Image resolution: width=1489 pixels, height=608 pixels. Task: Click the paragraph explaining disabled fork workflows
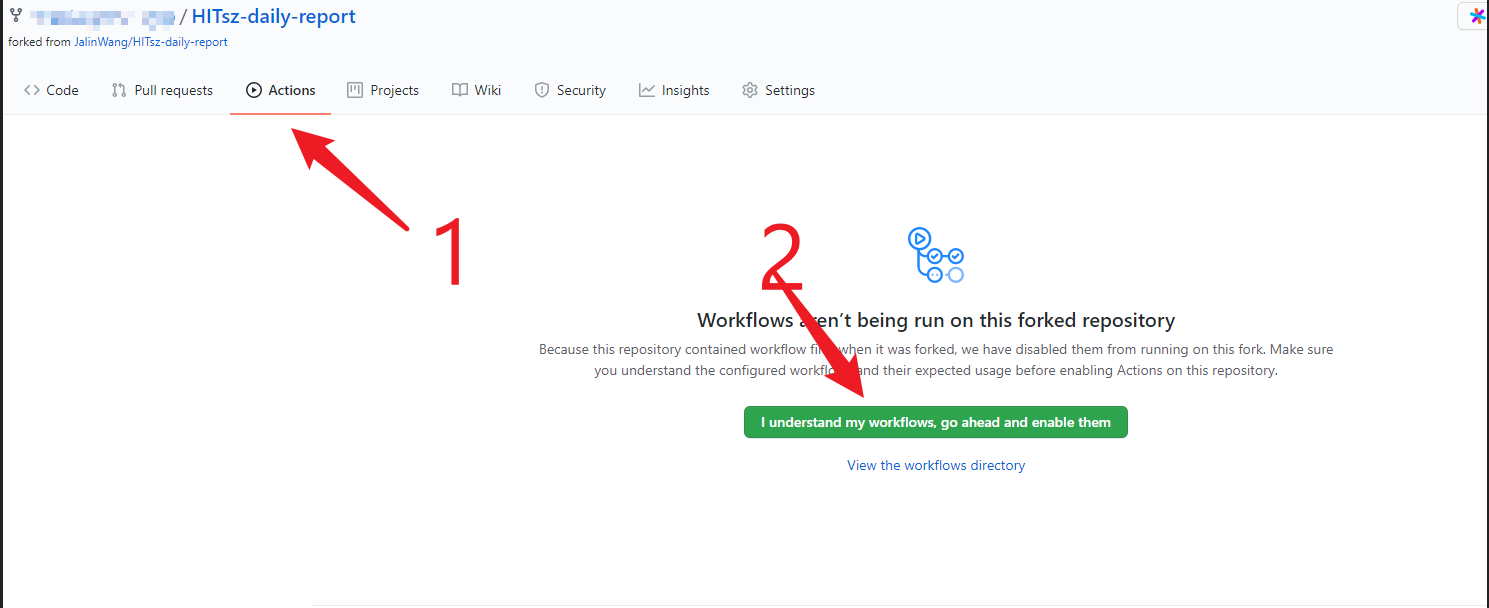click(936, 360)
